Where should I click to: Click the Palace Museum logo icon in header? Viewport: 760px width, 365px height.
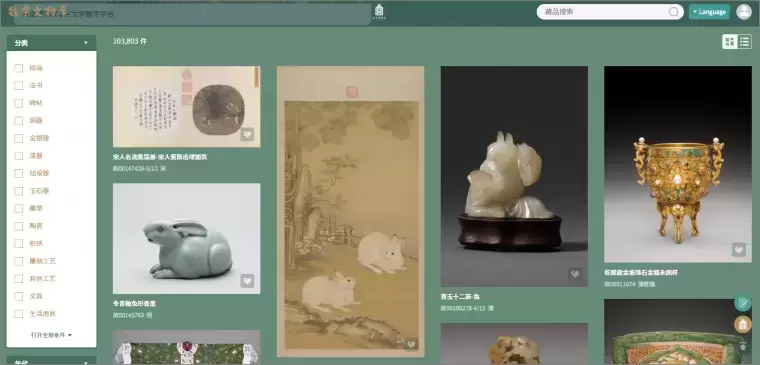(380, 12)
